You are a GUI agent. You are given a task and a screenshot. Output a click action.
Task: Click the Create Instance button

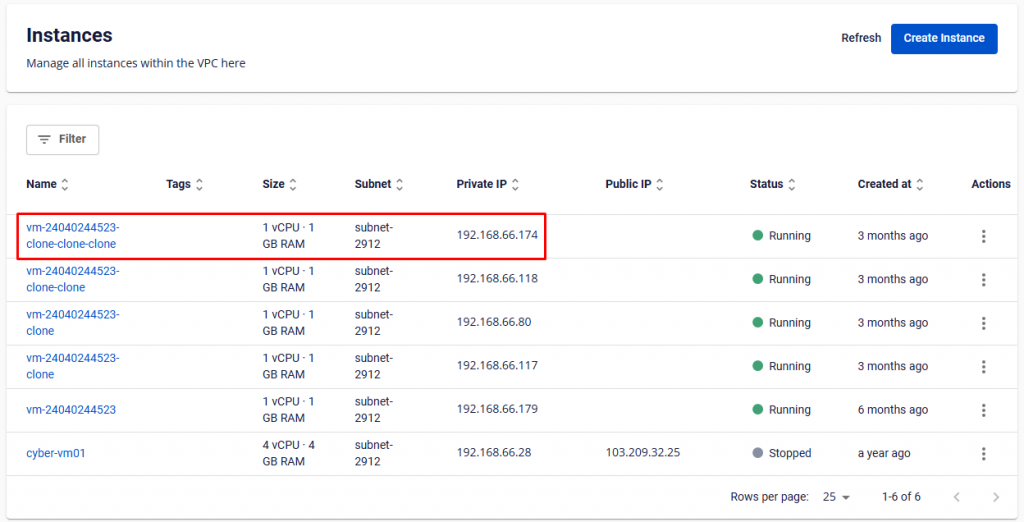click(x=944, y=38)
